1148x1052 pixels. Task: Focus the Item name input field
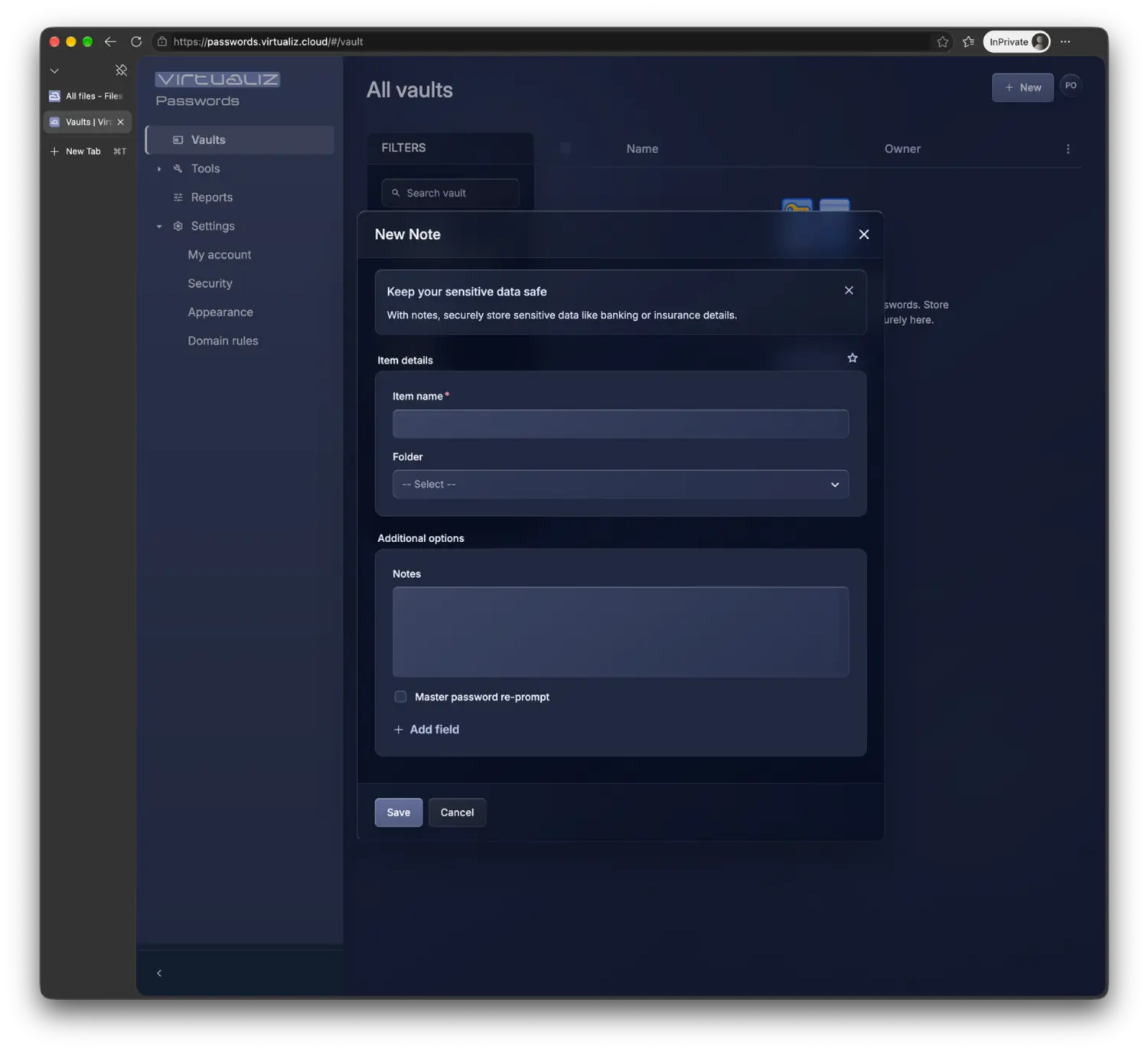coord(620,424)
